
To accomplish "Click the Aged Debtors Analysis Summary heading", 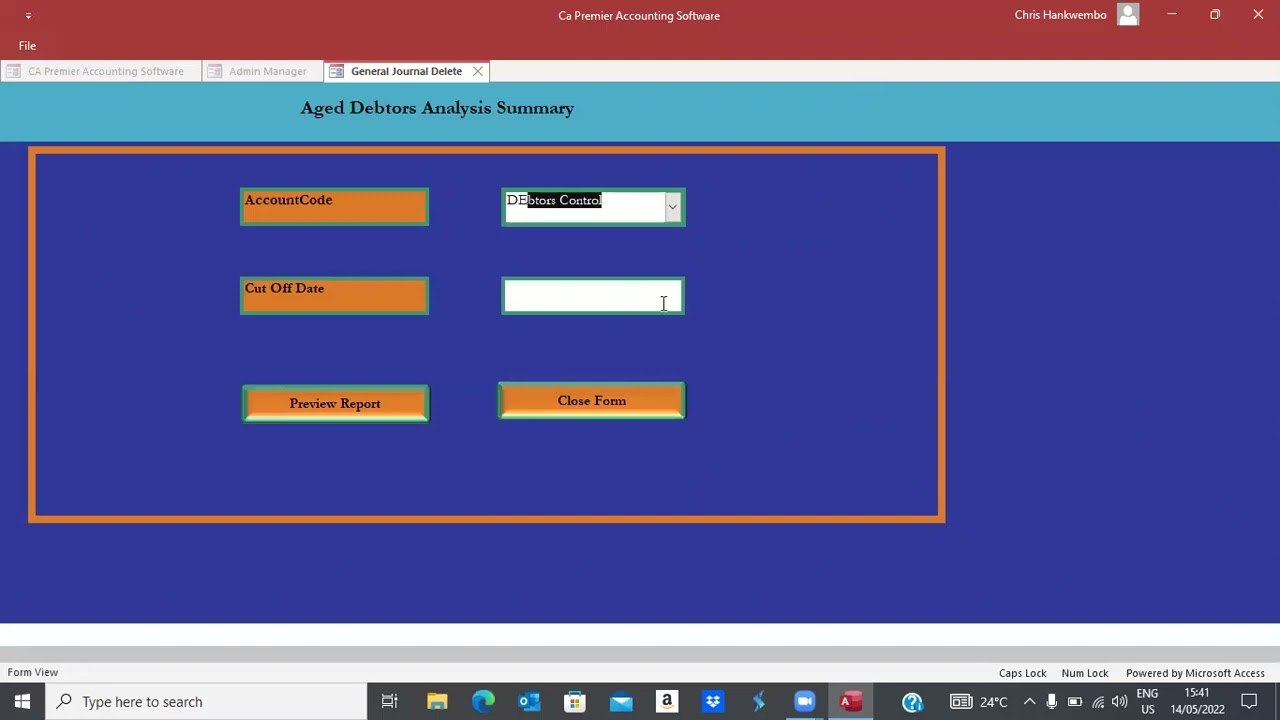I will point(437,108).
